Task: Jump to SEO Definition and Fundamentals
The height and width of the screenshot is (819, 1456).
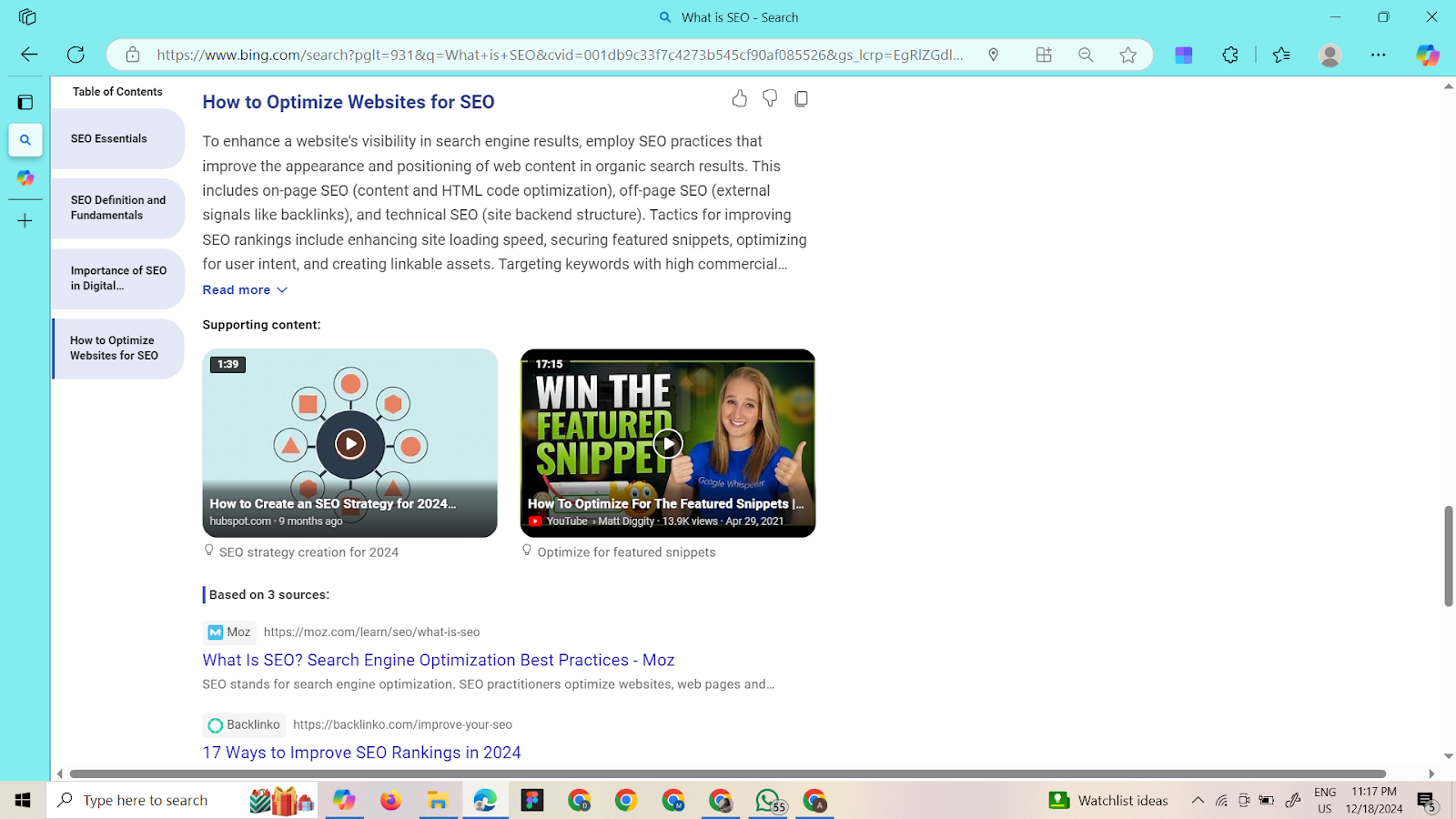Action: coord(118,207)
